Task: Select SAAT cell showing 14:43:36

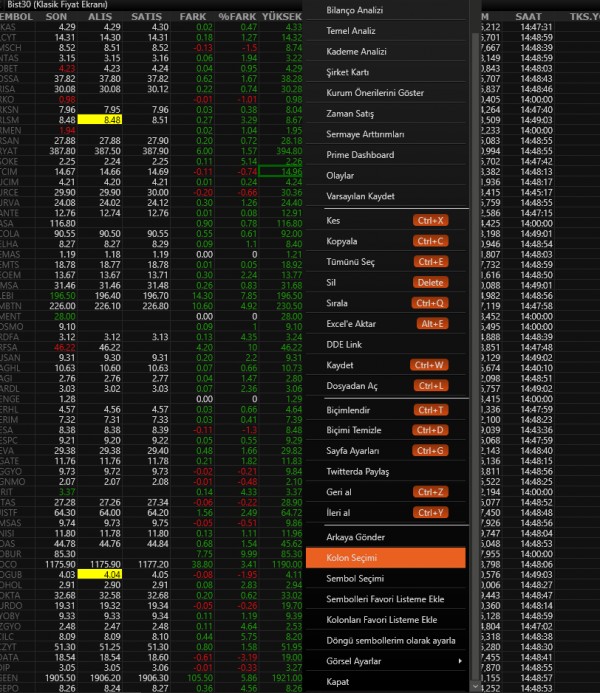Action: (528, 430)
